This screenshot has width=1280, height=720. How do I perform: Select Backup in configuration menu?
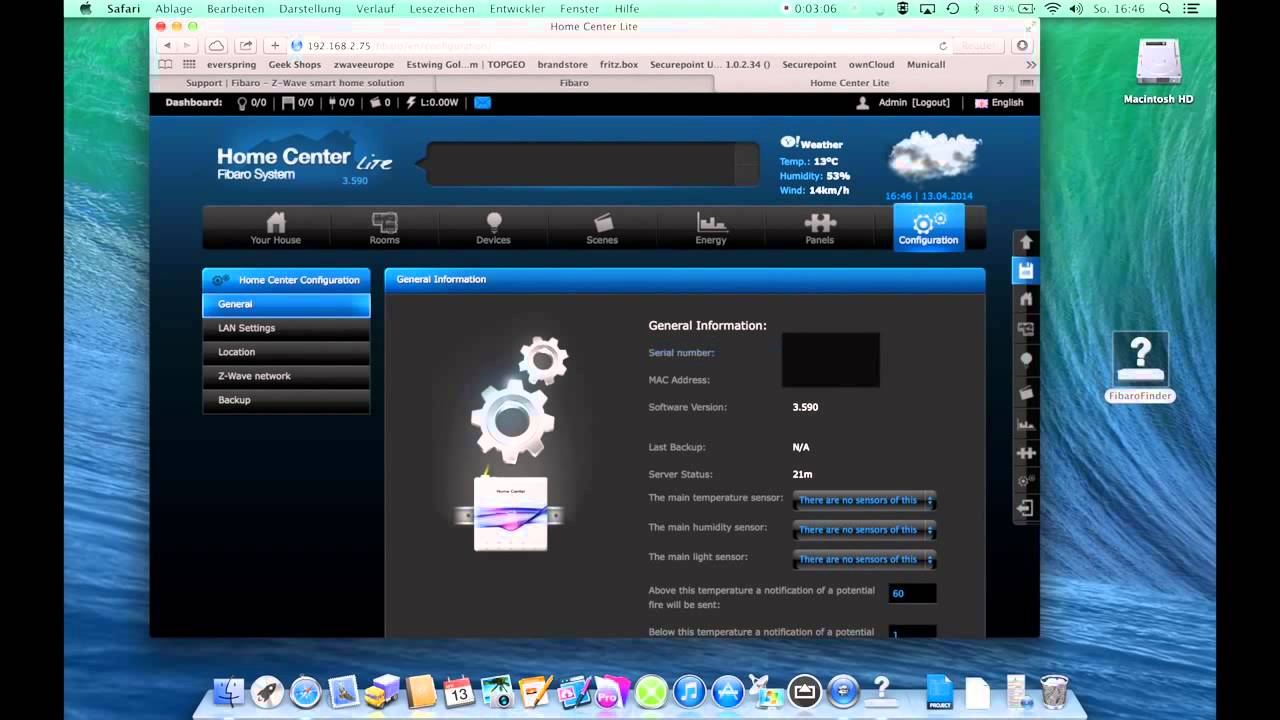(x=286, y=400)
